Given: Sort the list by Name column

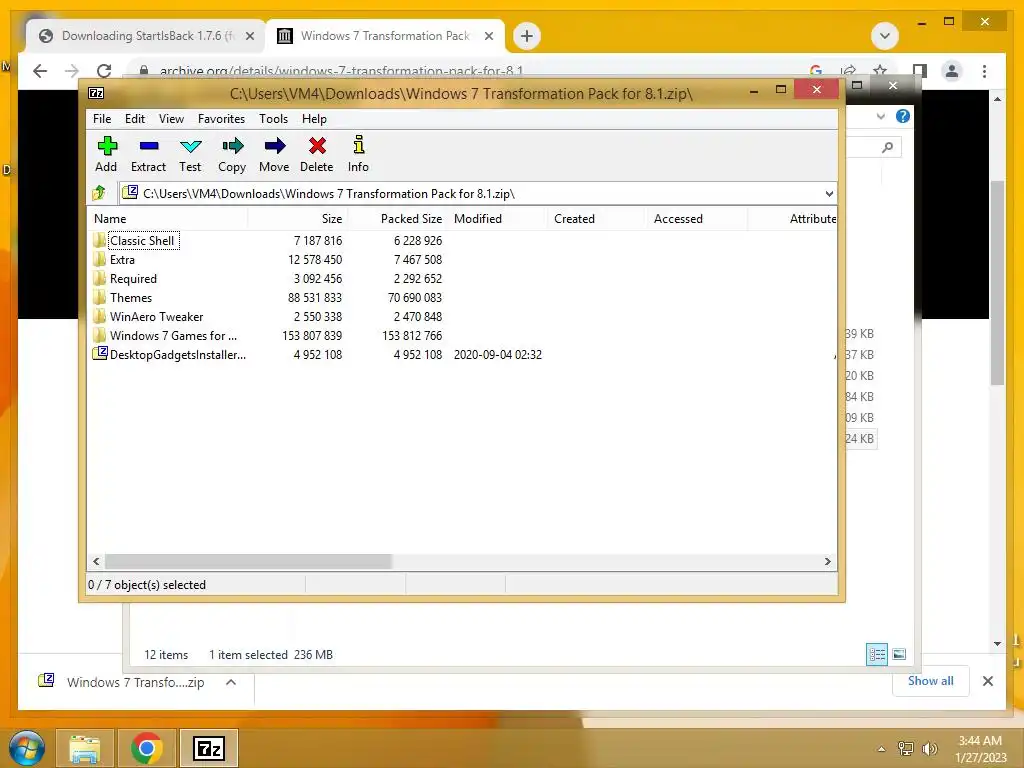Looking at the screenshot, I should (x=168, y=219).
